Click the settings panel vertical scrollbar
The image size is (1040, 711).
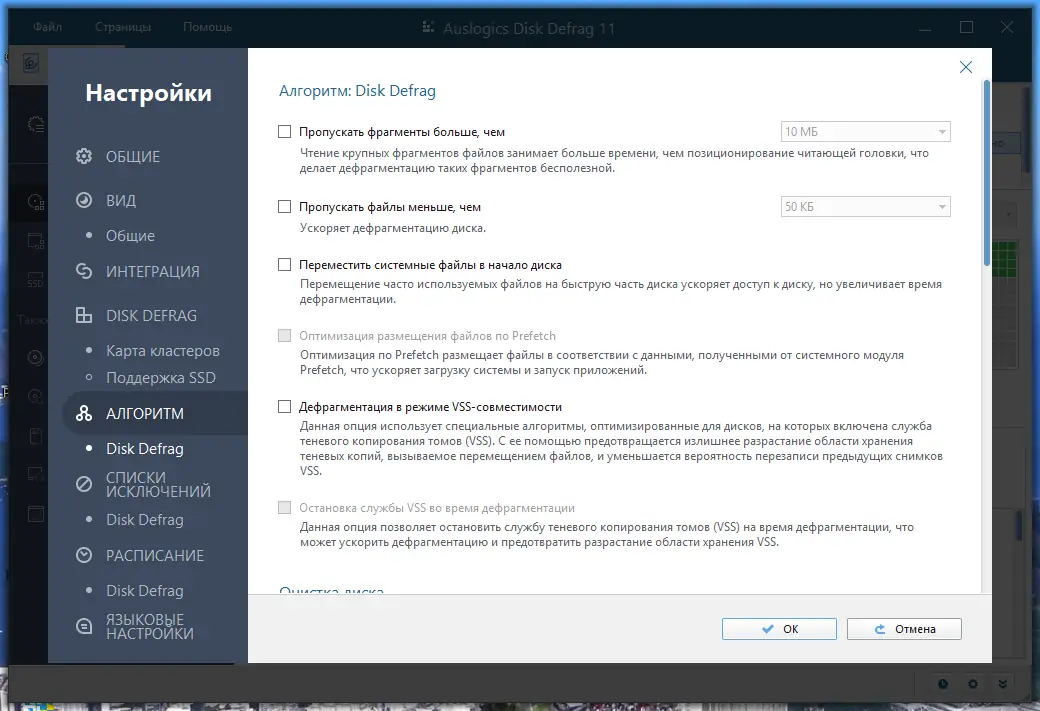click(x=986, y=173)
